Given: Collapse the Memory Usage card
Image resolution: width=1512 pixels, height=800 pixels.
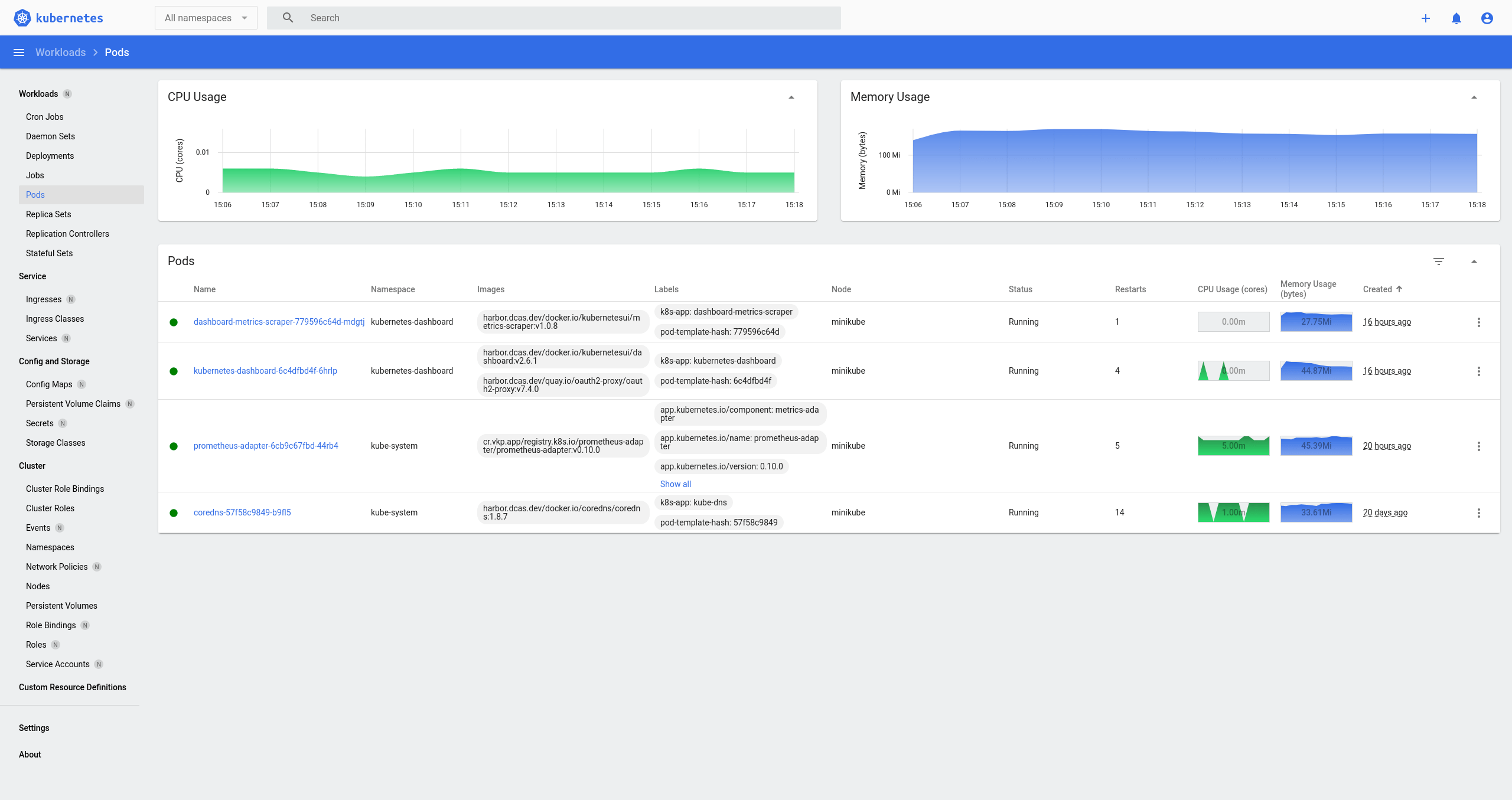Looking at the screenshot, I should (1474, 96).
